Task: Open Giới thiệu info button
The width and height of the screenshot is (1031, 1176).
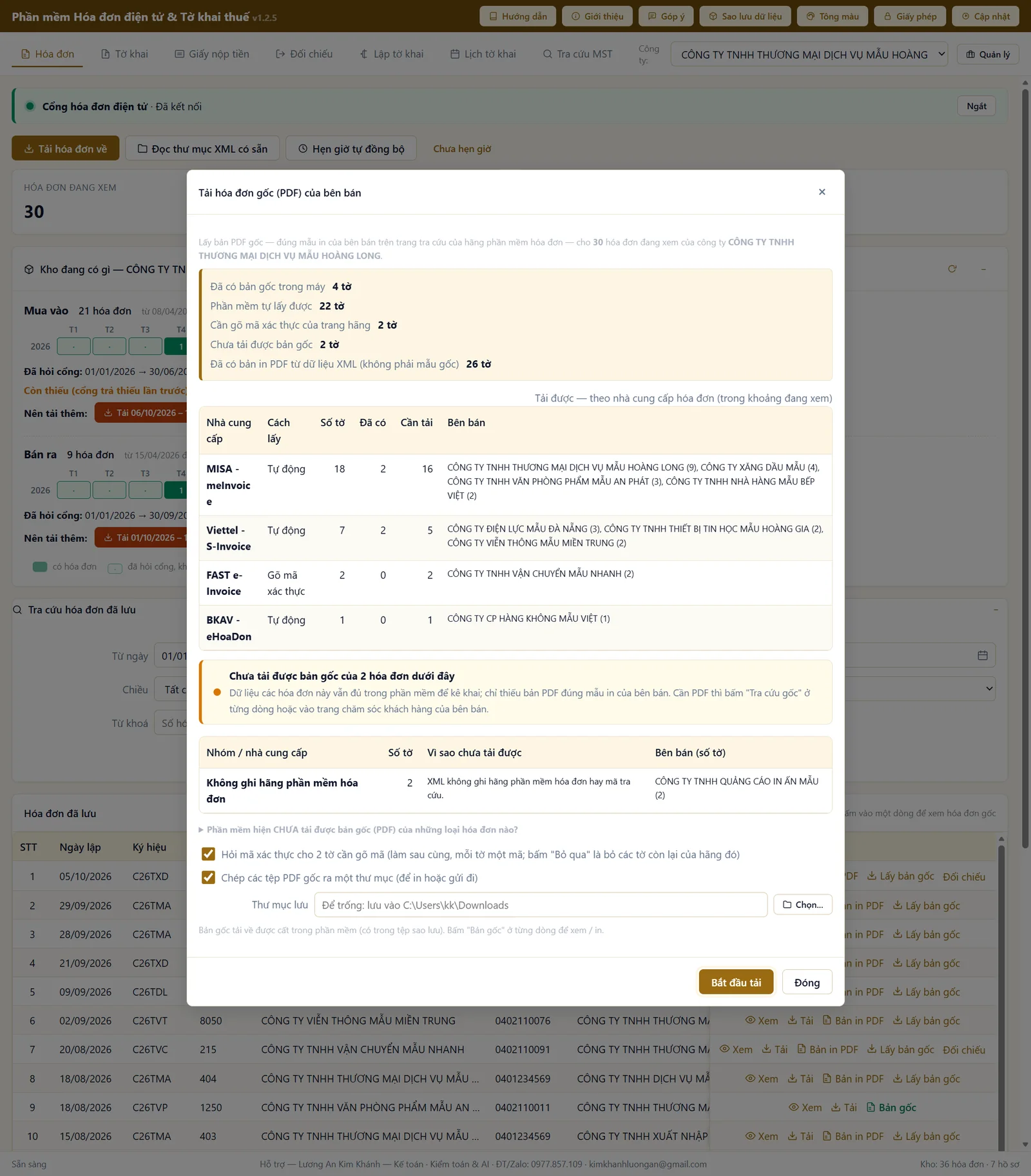Action: pyautogui.click(x=597, y=16)
